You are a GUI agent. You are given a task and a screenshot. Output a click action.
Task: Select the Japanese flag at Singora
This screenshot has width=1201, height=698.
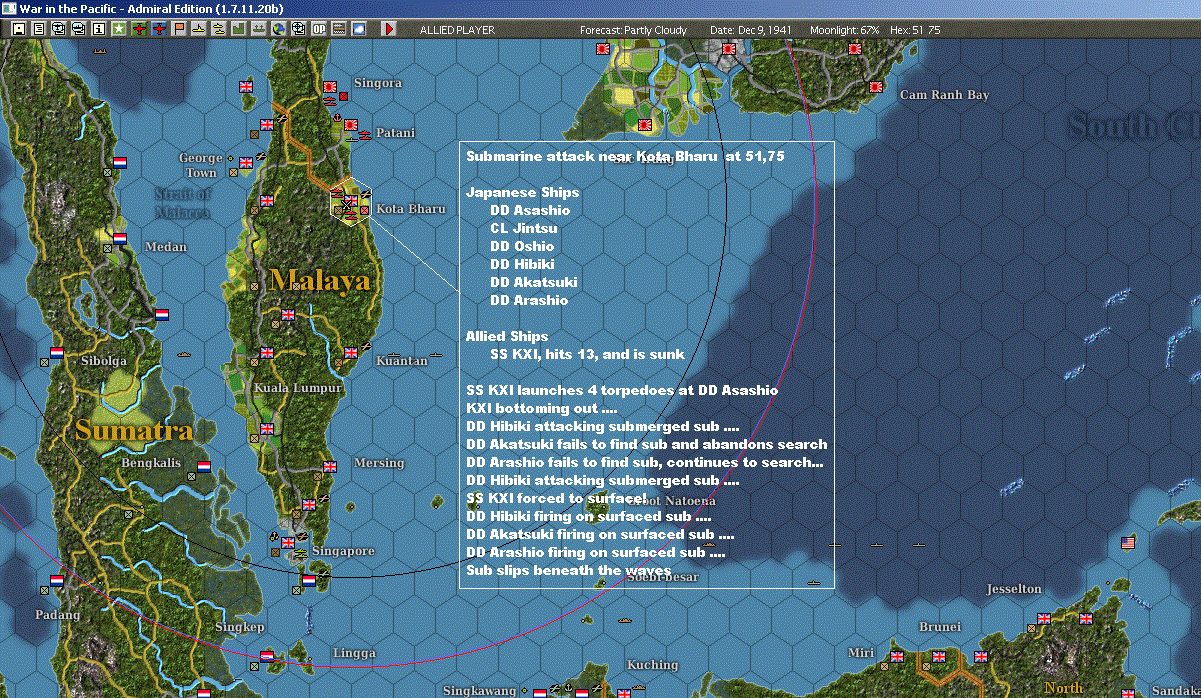(329, 88)
